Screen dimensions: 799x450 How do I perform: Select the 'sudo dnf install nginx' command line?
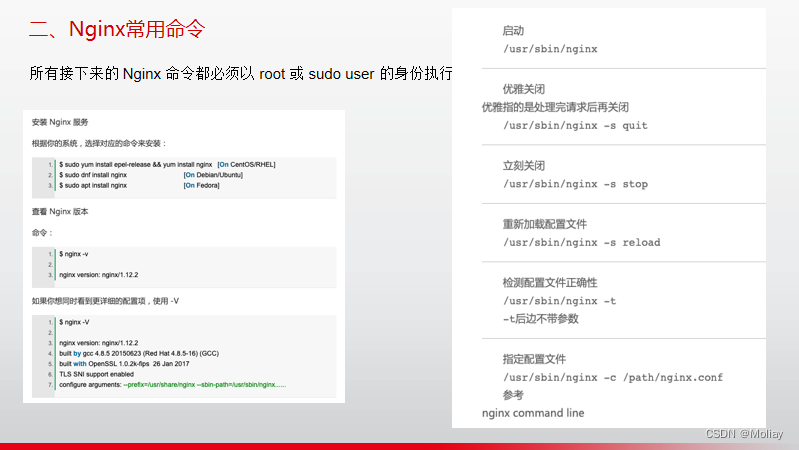click(93, 175)
